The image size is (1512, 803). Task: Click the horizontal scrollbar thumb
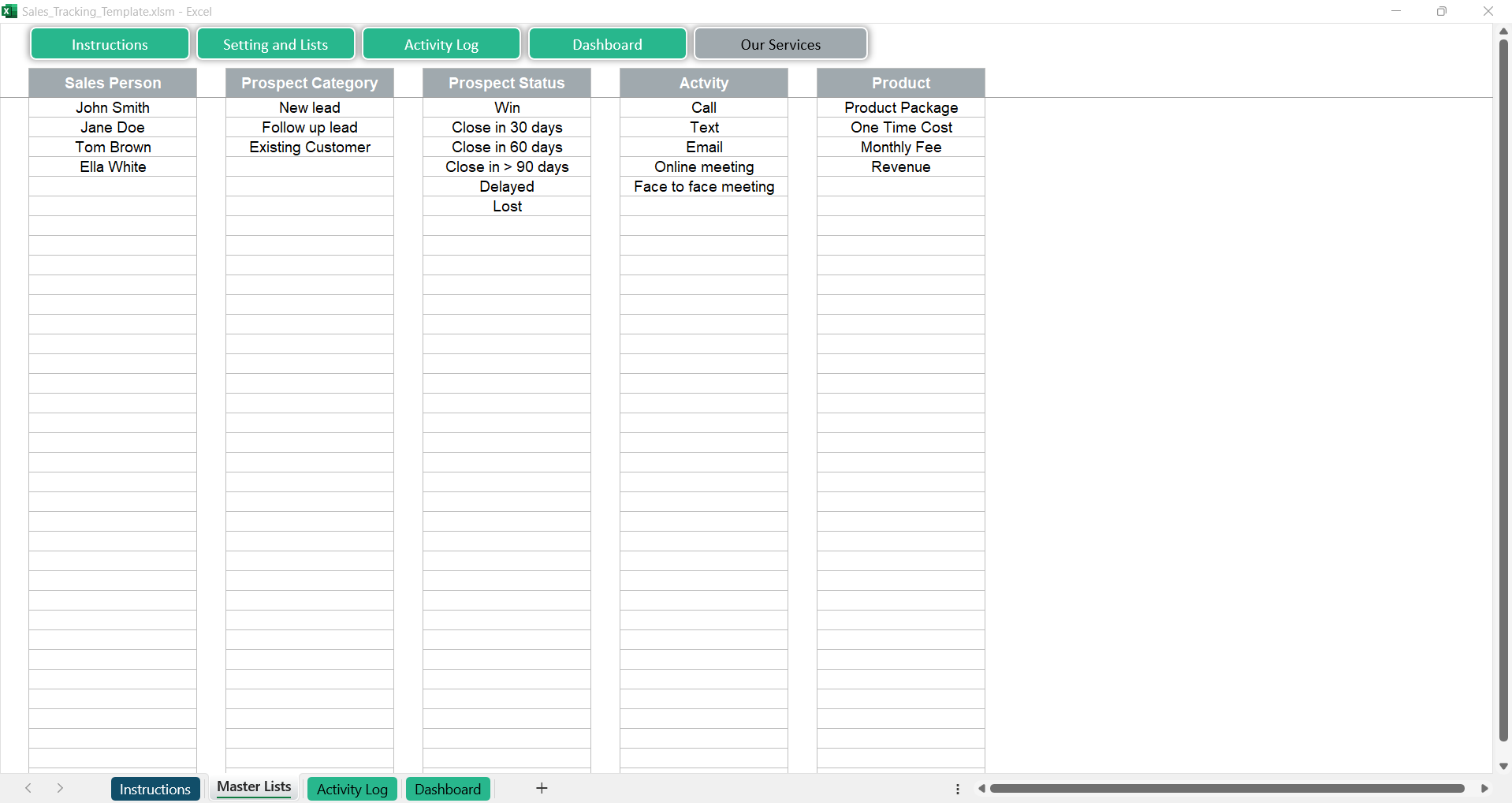point(1227,788)
